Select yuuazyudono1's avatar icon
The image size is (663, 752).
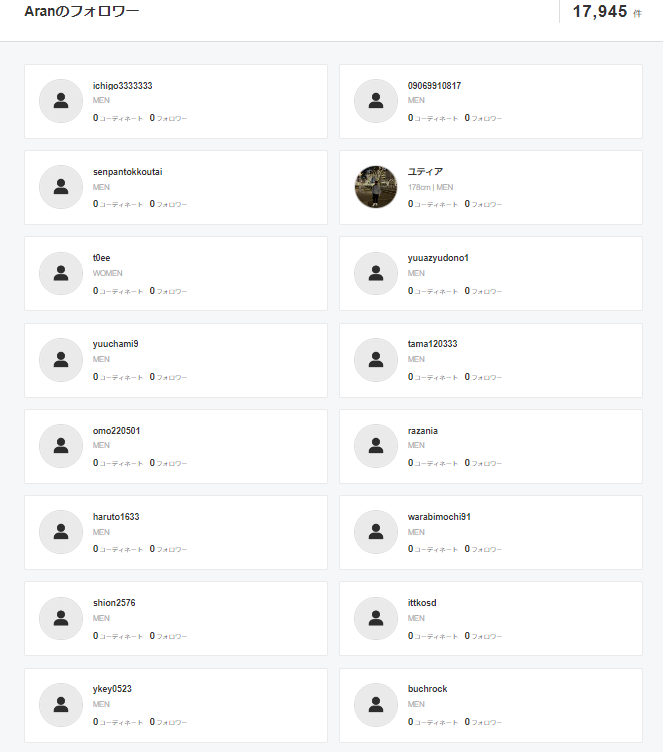pyautogui.click(x=376, y=273)
